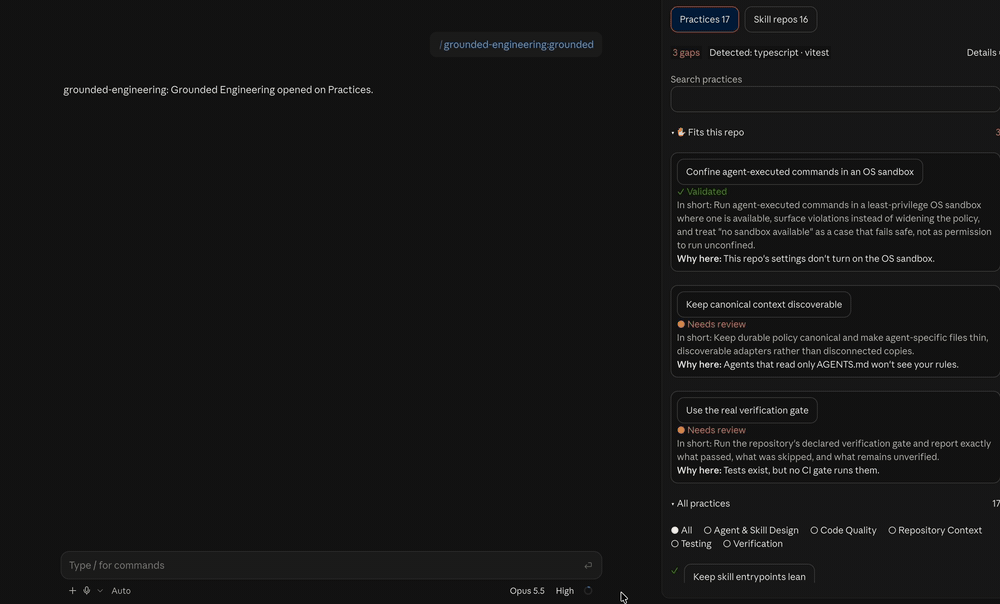Open Keep canonical context discoverable practice

tap(764, 304)
